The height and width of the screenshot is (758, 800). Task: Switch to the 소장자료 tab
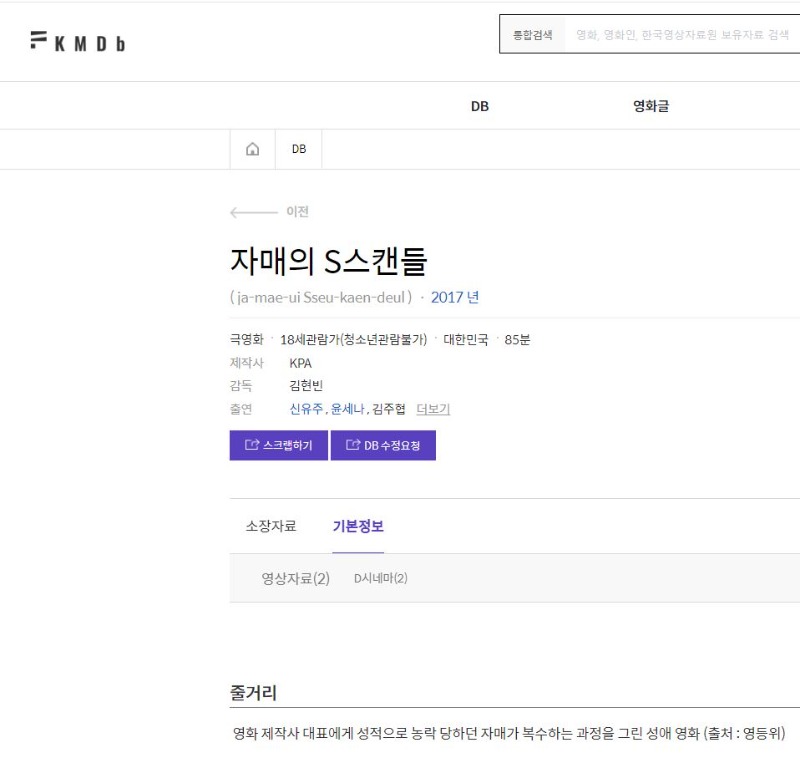pyautogui.click(x=271, y=526)
